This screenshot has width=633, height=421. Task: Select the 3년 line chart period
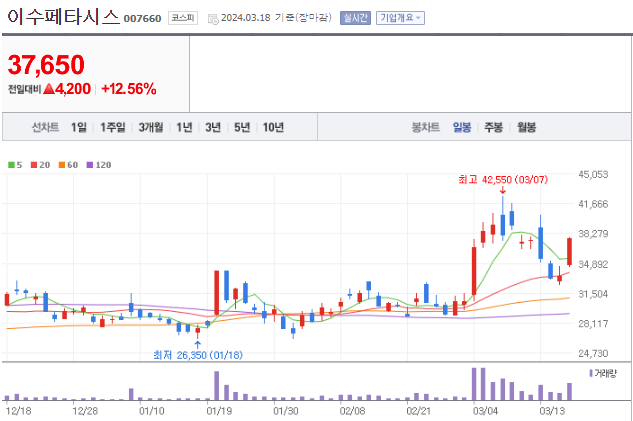pos(213,128)
